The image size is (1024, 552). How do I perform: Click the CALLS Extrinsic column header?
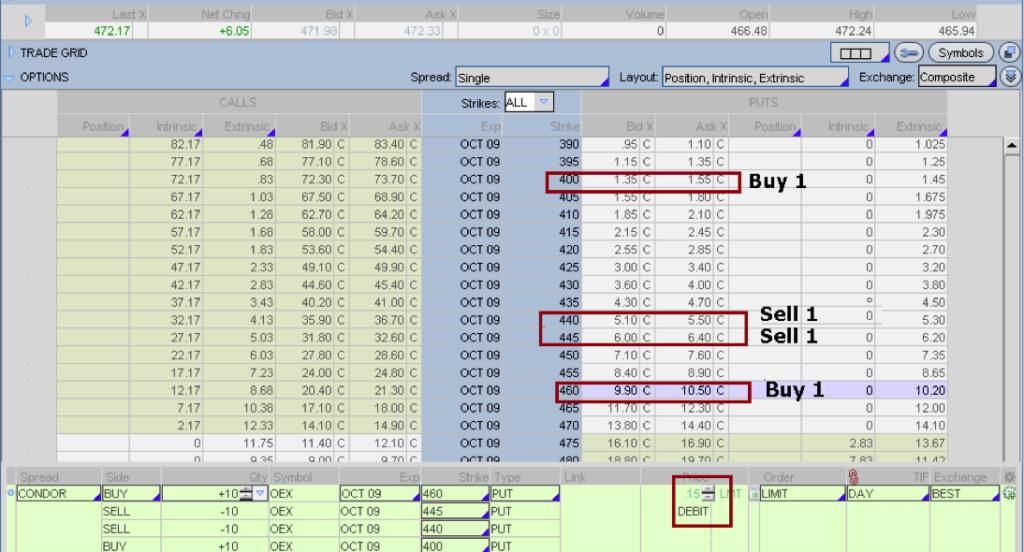click(240, 126)
